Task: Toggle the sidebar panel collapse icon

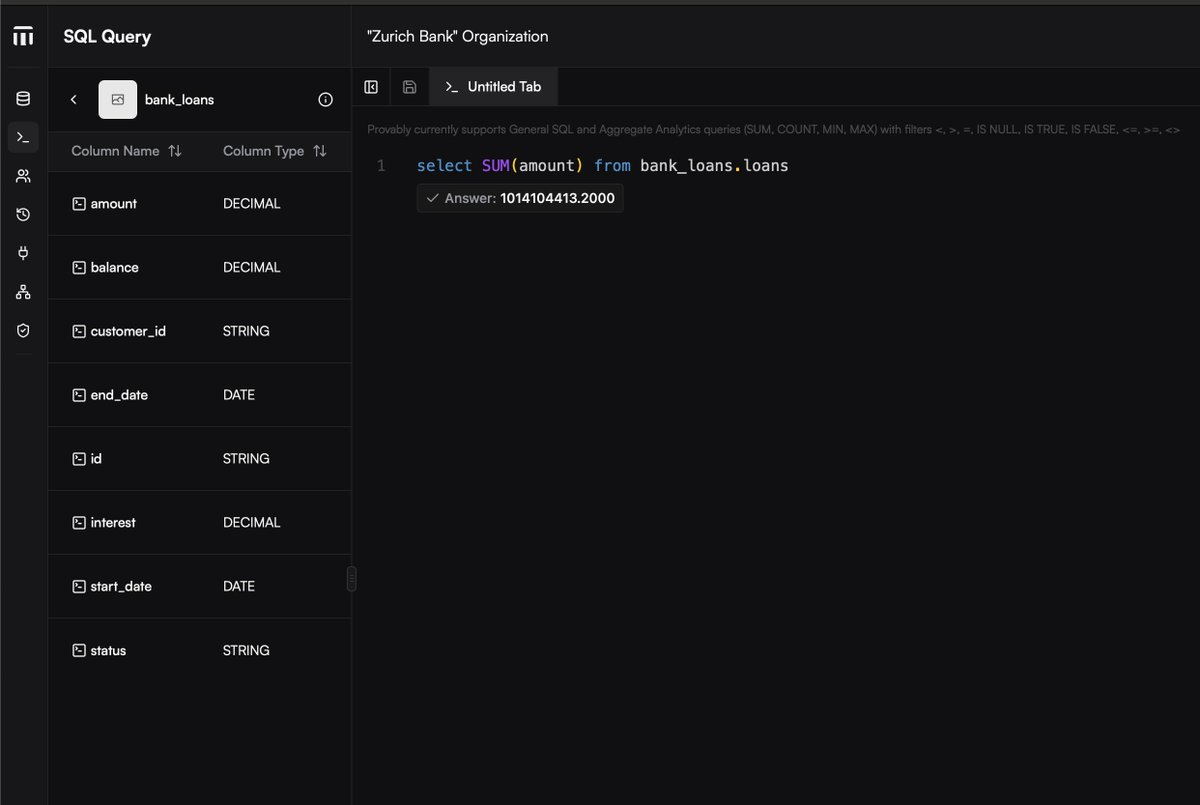Action: (371, 87)
